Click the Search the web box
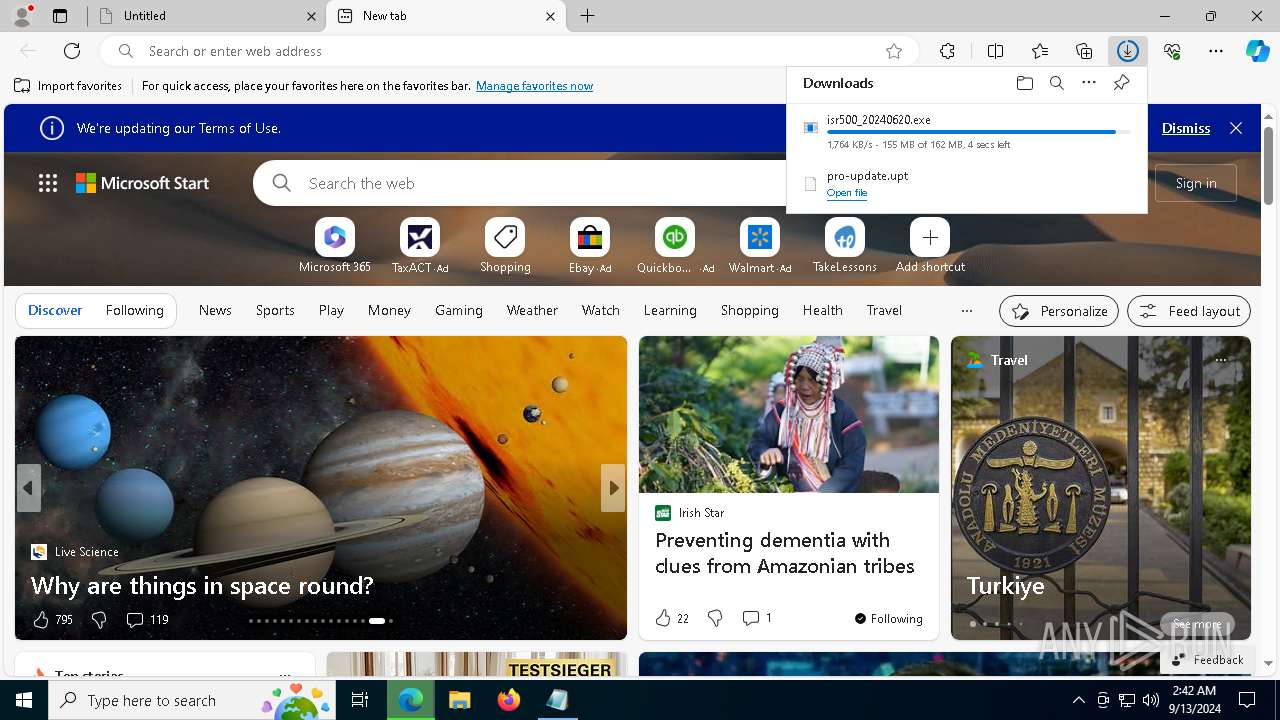Image resolution: width=1280 pixels, height=720 pixels. click(520, 183)
